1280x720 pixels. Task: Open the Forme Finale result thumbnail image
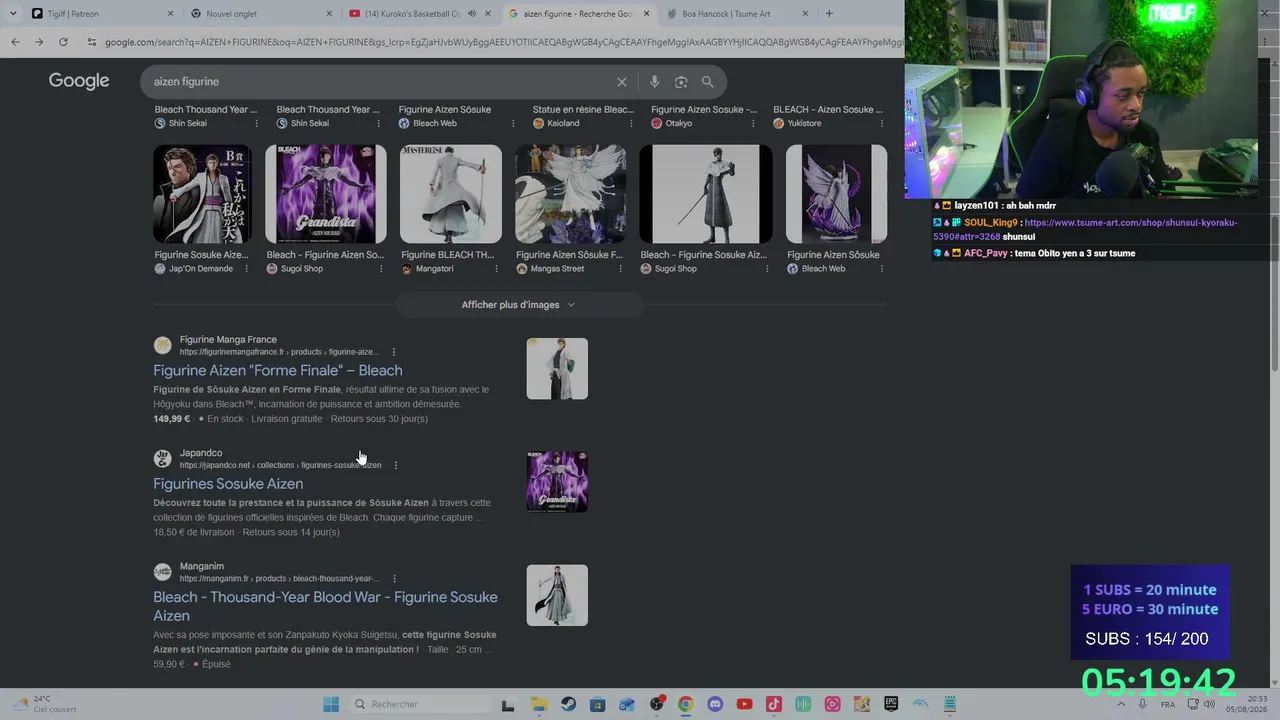557,369
